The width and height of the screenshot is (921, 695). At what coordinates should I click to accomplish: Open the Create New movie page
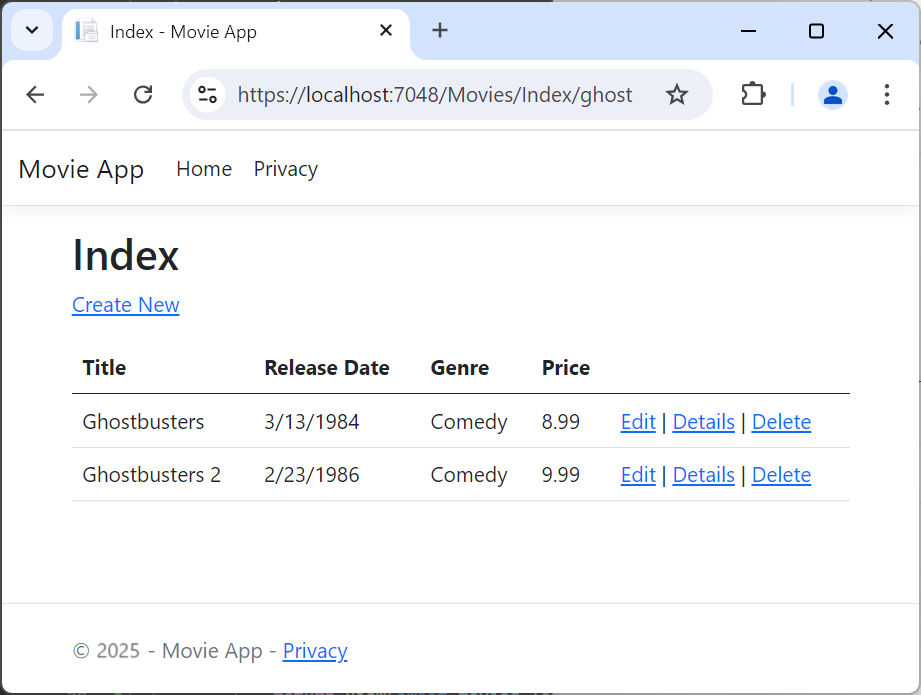tap(125, 305)
